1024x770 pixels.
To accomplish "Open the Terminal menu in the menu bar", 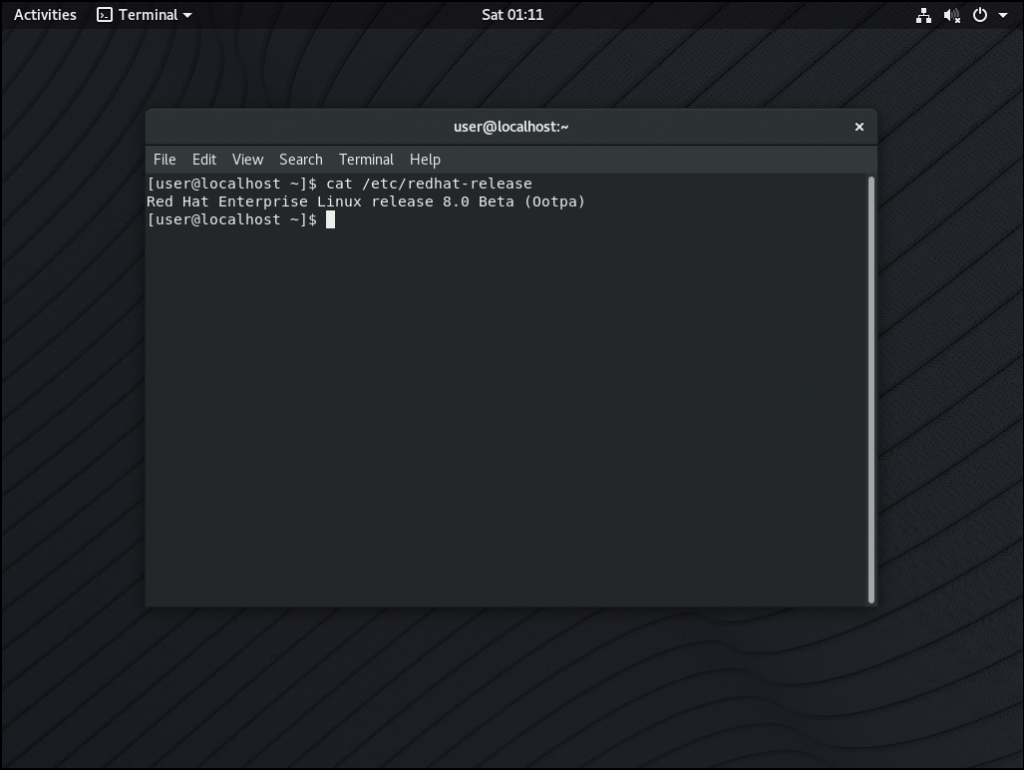I will (x=366, y=159).
